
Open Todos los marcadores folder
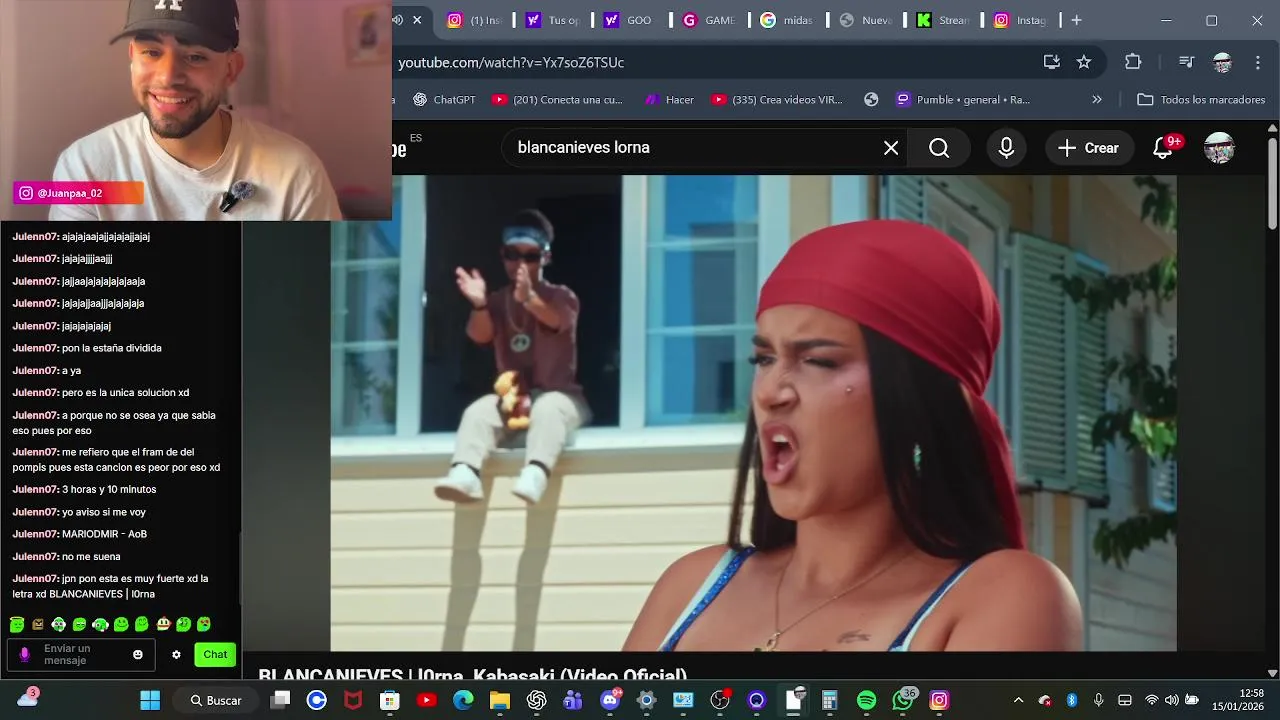pos(1201,100)
